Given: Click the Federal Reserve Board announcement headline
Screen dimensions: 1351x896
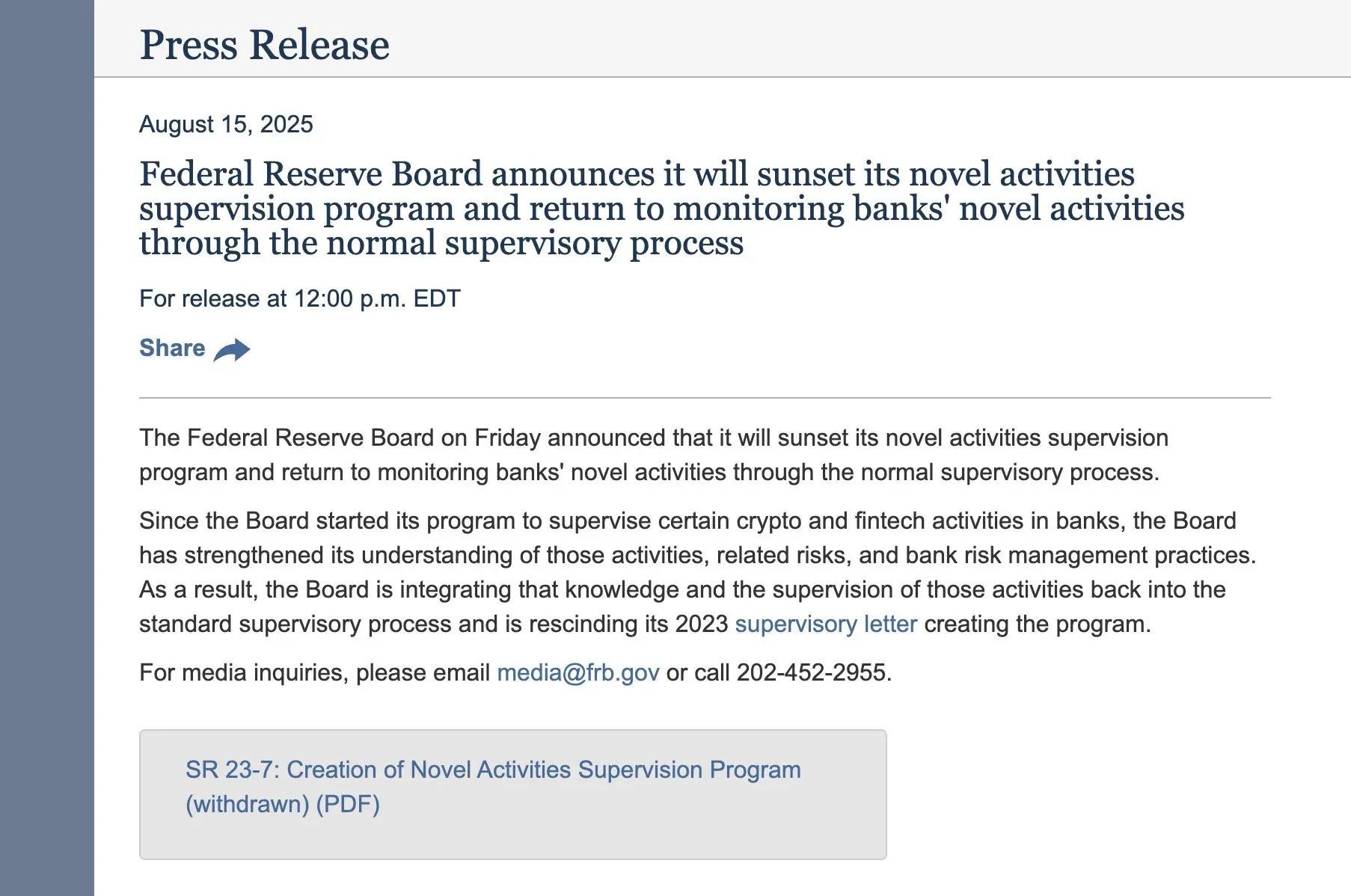Looking at the screenshot, I should tap(661, 208).
